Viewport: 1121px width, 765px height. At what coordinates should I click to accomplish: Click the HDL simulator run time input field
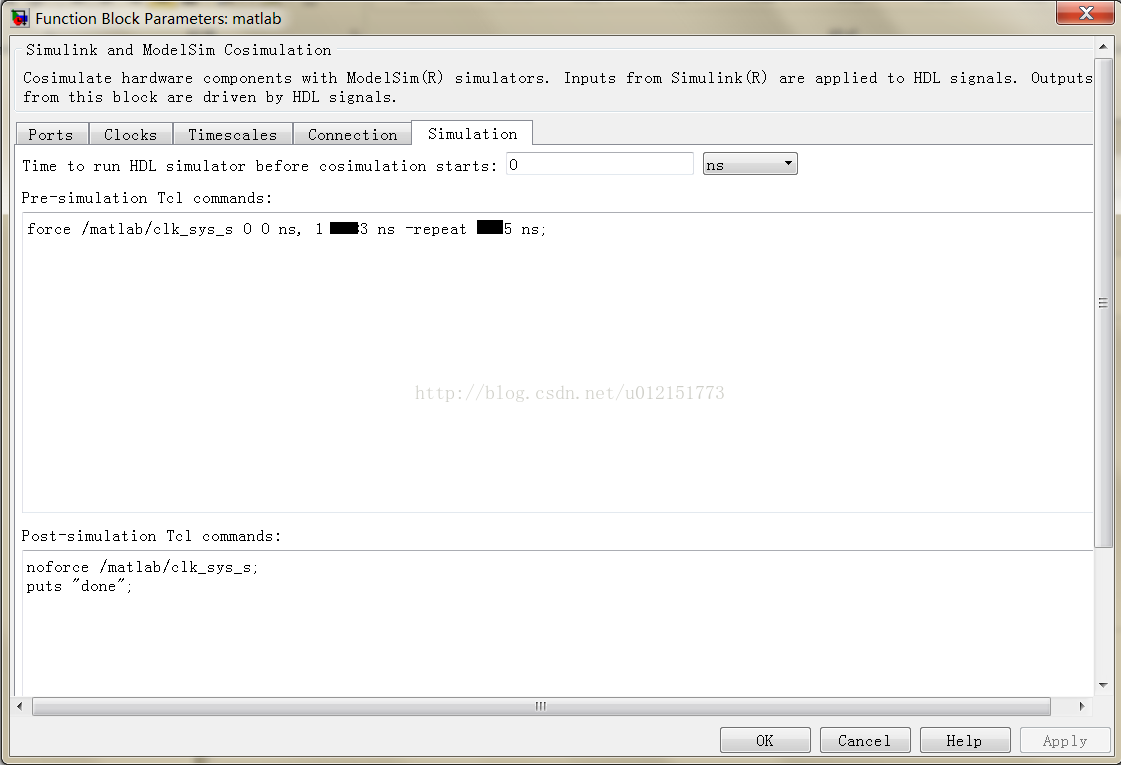point(599,164)
